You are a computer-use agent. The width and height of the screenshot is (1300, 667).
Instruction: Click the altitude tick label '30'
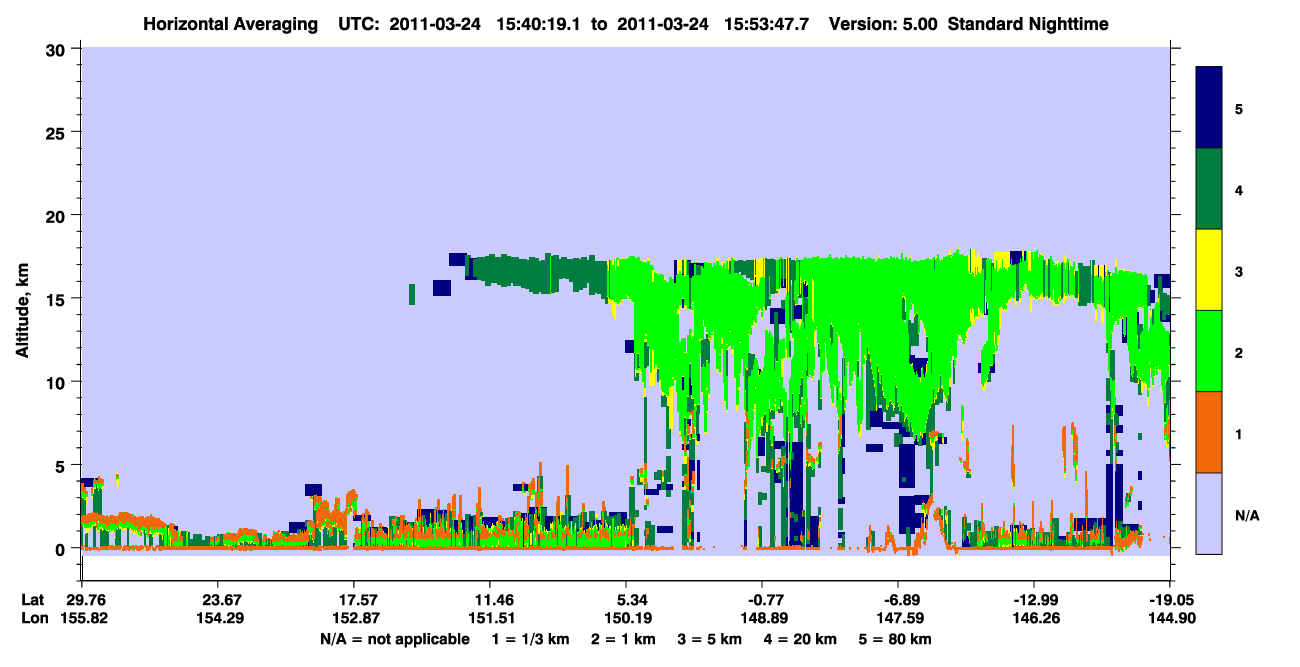[58, 48]
